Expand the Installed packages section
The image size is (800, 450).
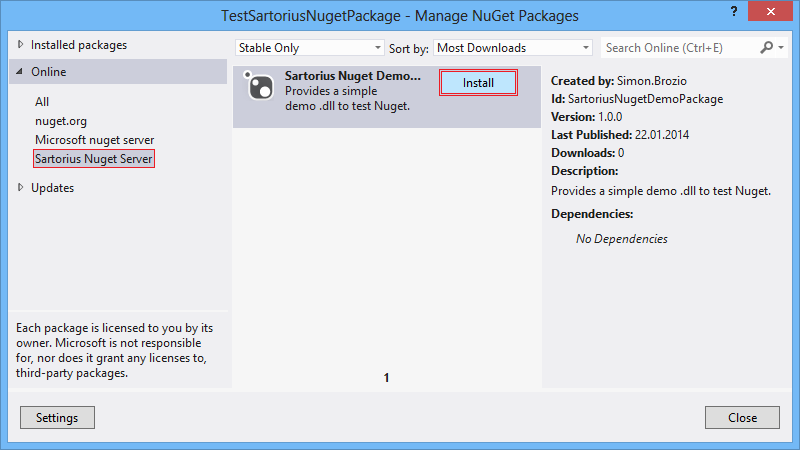(x=20, y=45)
